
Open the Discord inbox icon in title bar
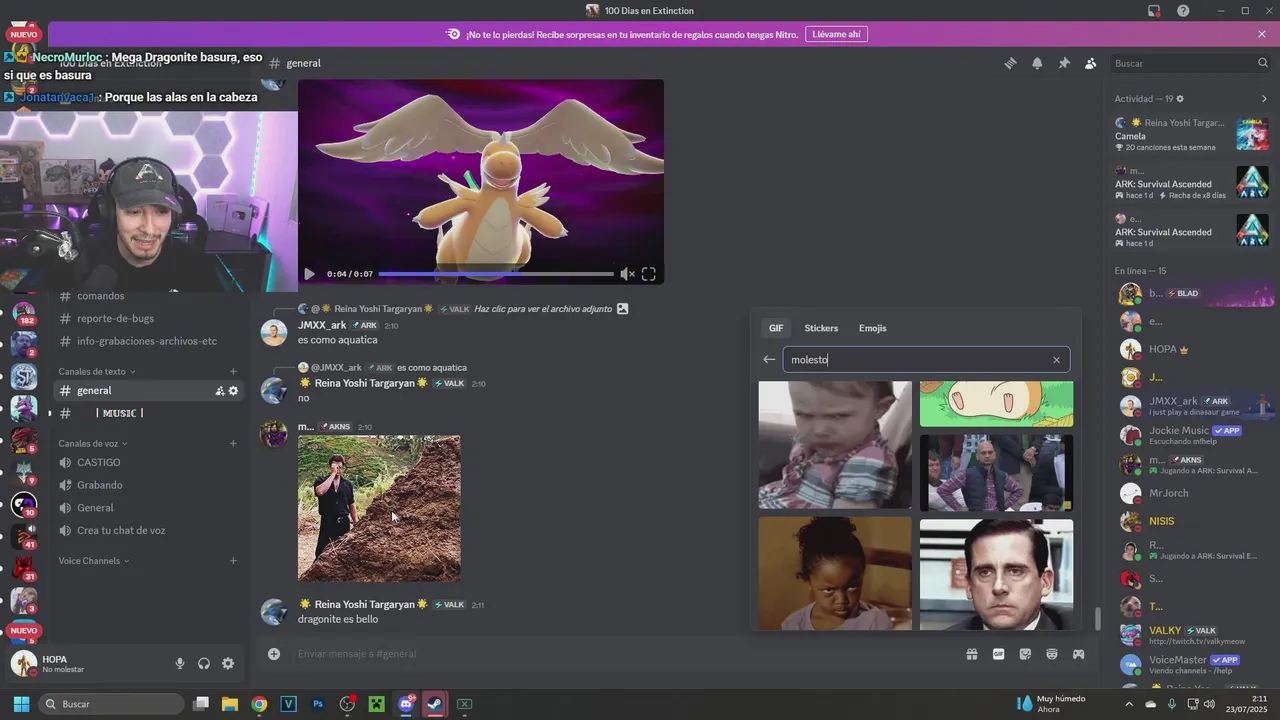pyautogui.click(x=1154, y=11)
